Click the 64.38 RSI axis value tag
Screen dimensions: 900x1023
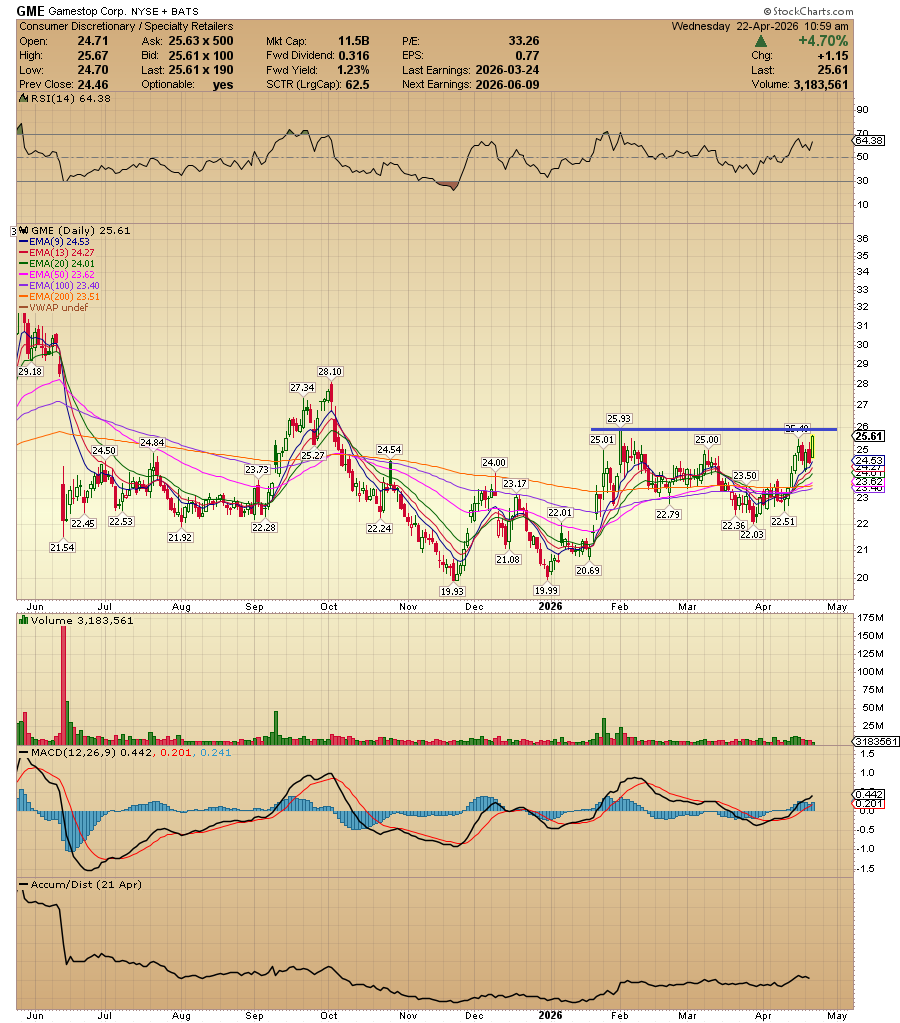point(869,140)
